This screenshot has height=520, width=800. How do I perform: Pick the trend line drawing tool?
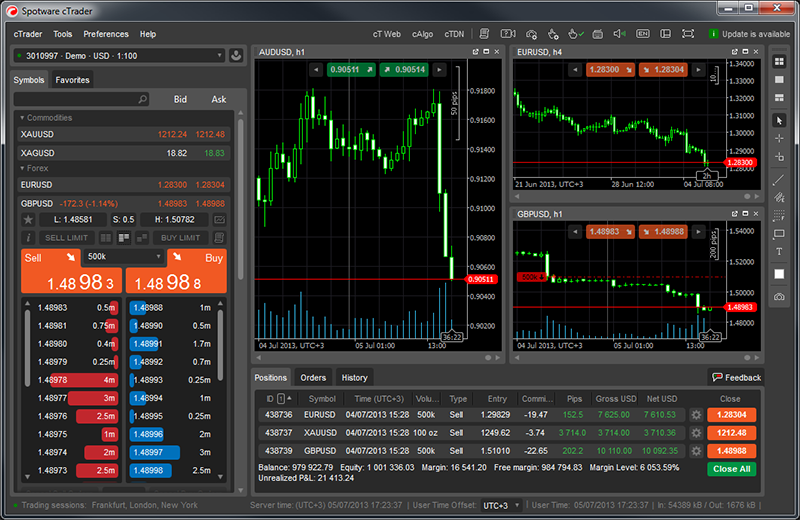[780, 180]
